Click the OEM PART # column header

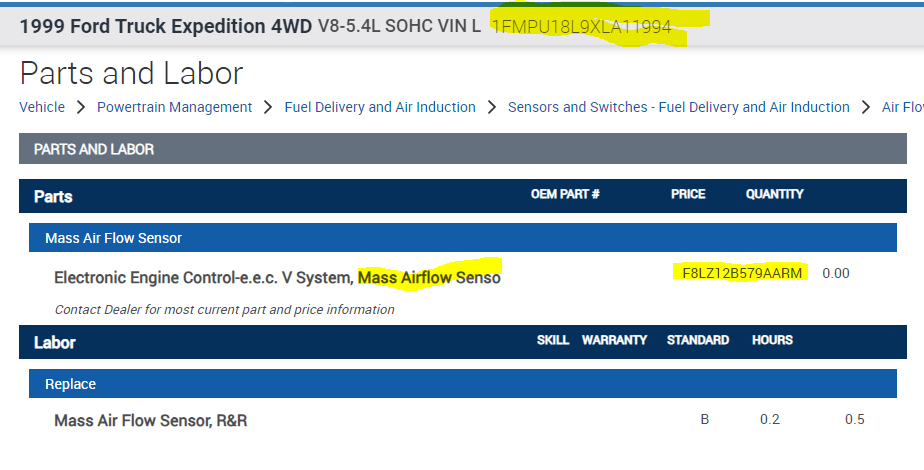point(565,195)
